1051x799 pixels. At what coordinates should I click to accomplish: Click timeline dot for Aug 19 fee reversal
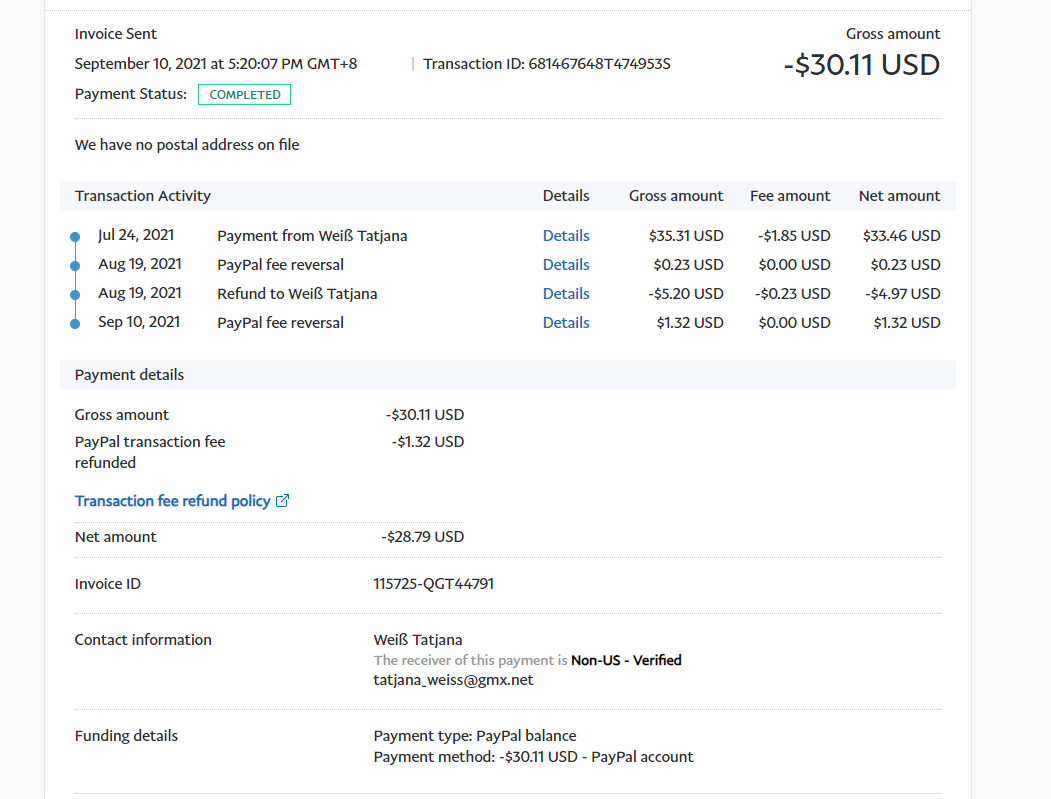pyautogui.click(x=75, y=266)
